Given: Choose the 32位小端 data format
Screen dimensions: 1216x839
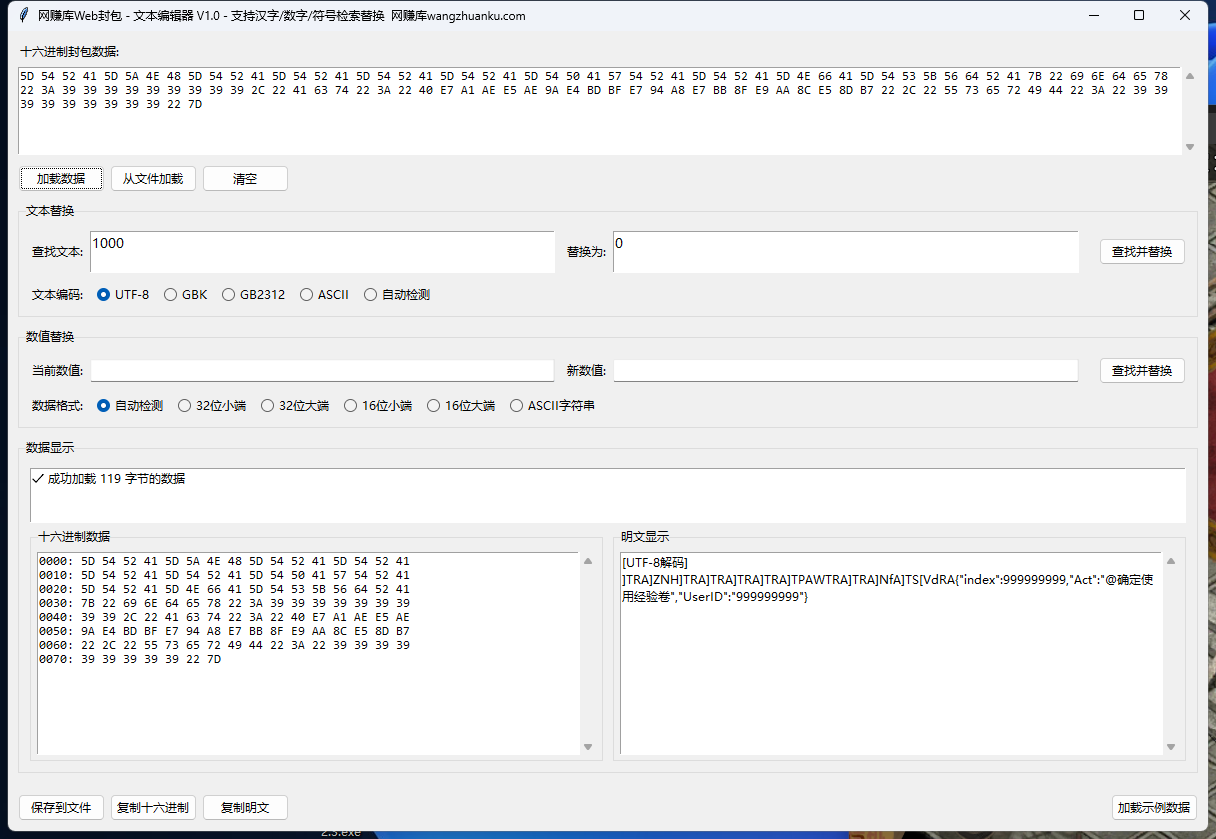Looking at the screenshot, I should (185, 406).
